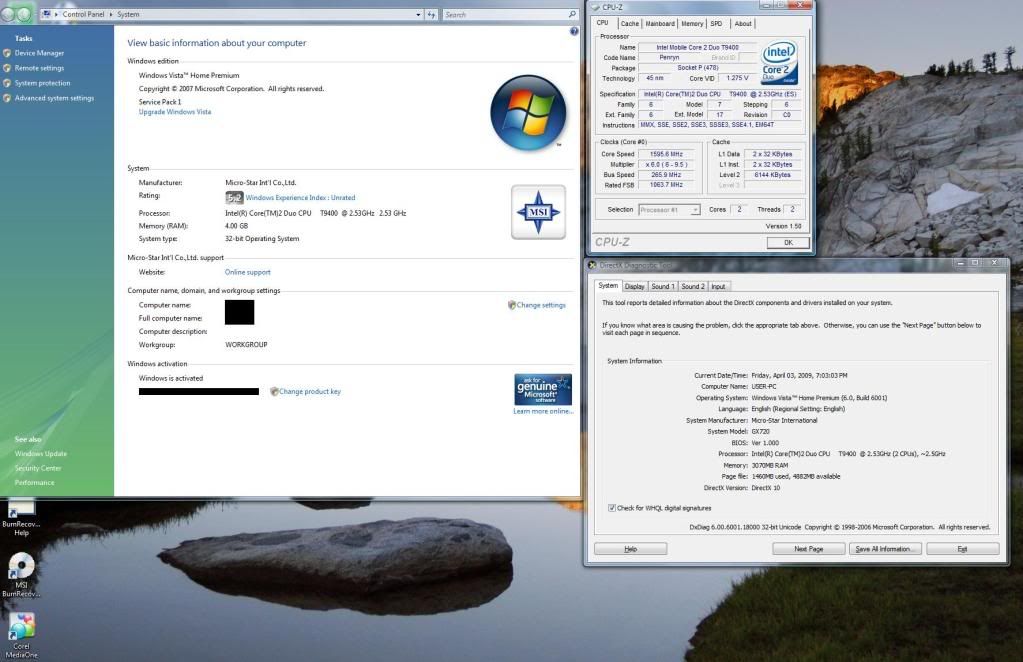Select the System tab in DirectX Diagnostic Tool
Image resolution: width=1023 pixels, height=662 pixels.
pyautogui.click(x=608, y=286)
